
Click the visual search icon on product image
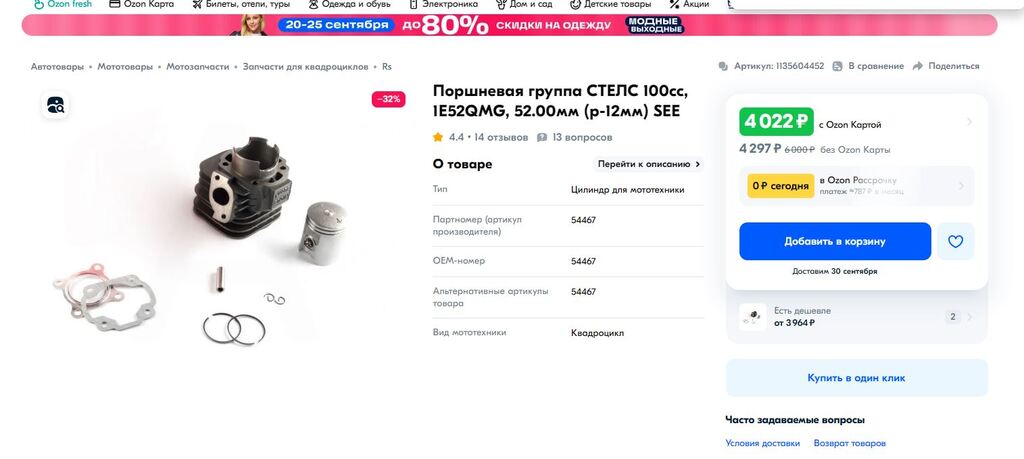(x=56, y=105)
